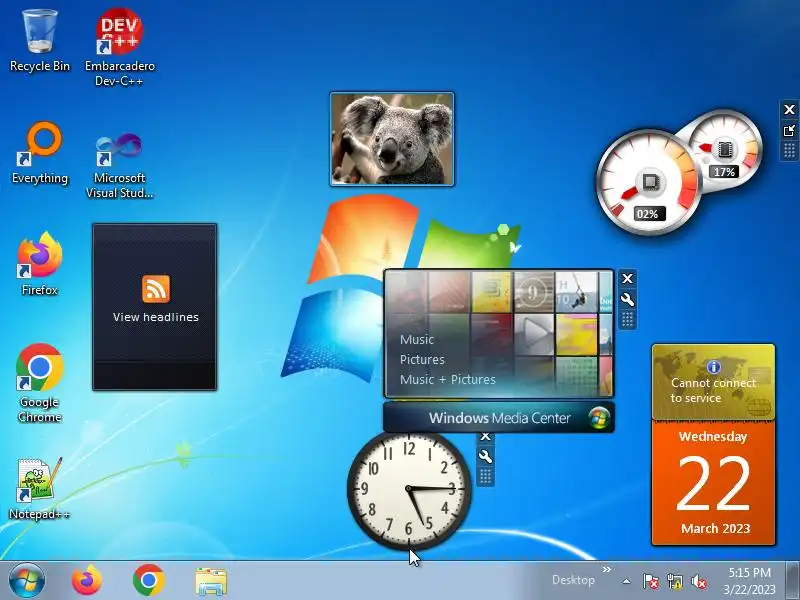This screenshot has width=800, height=600.
Task: Click the Windows Media Center title bar
Action: 498,418
